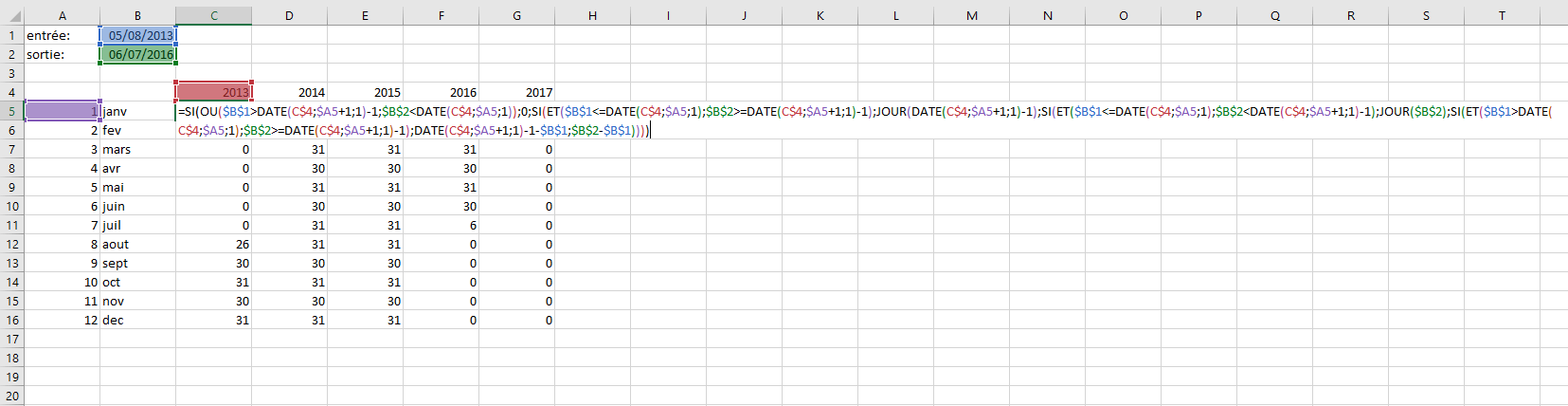This screenshot has height=406, width=1568.
Task: Select row header 3
Action: coord(11,73)
